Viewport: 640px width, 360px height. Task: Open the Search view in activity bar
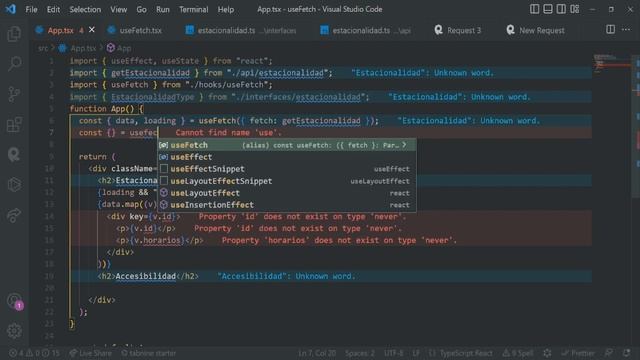[14, 64]
